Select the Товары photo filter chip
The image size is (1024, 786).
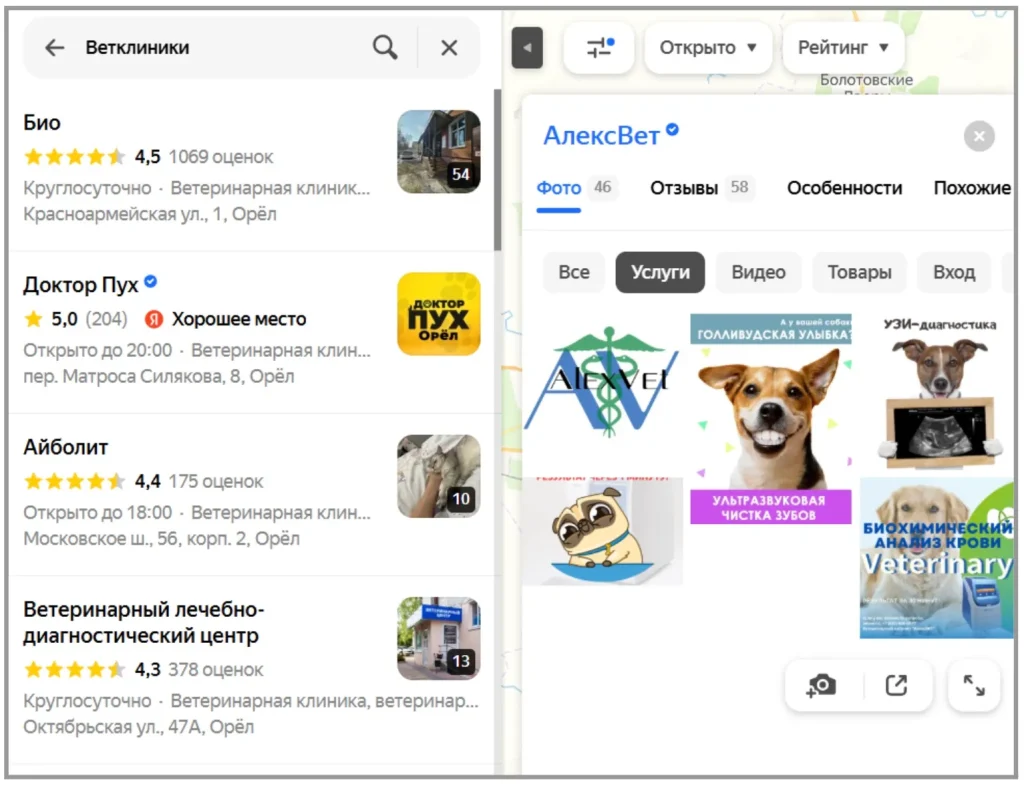859,272
